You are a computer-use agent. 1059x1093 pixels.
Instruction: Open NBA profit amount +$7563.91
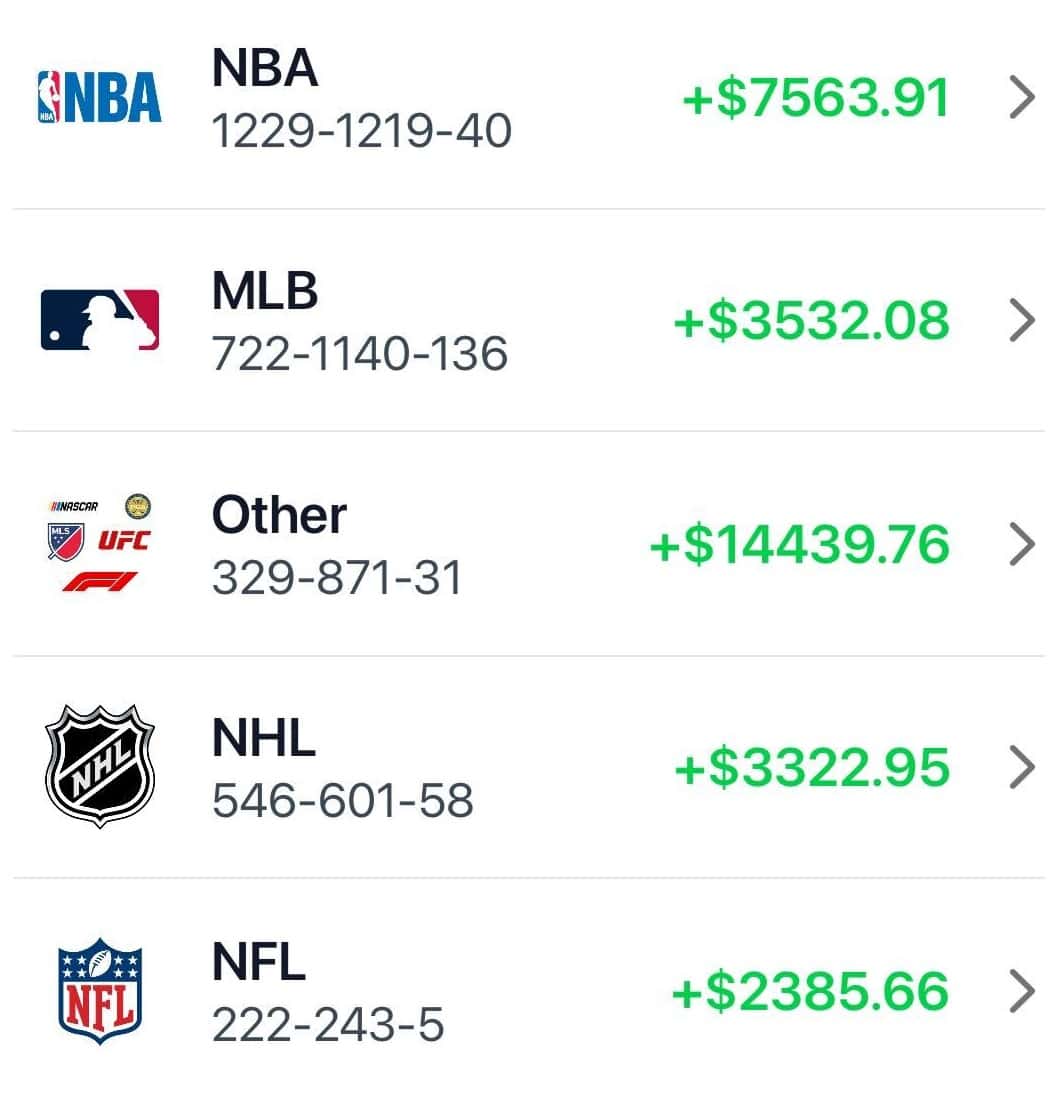click(815, 99)
